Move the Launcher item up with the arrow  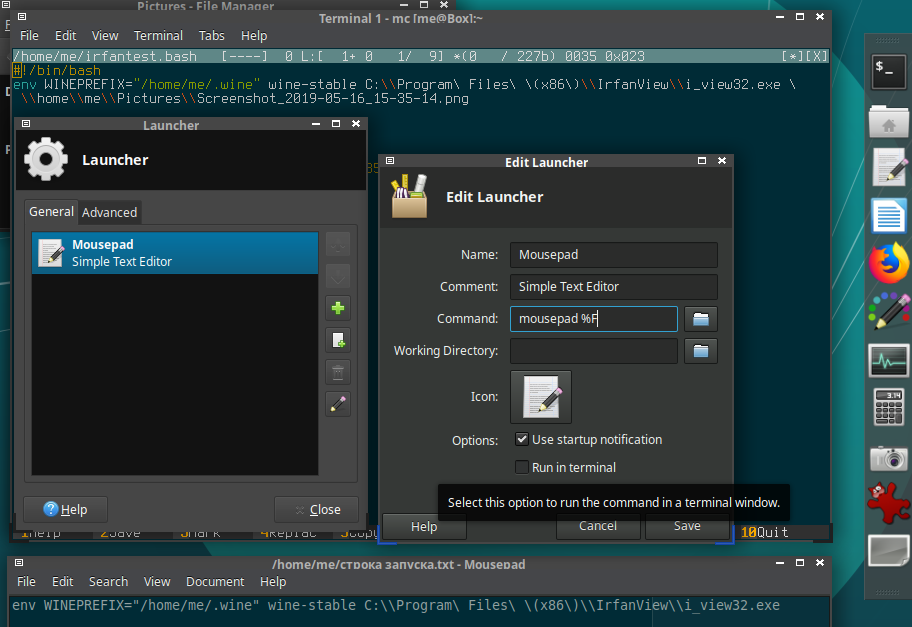(x=338, y=244)
